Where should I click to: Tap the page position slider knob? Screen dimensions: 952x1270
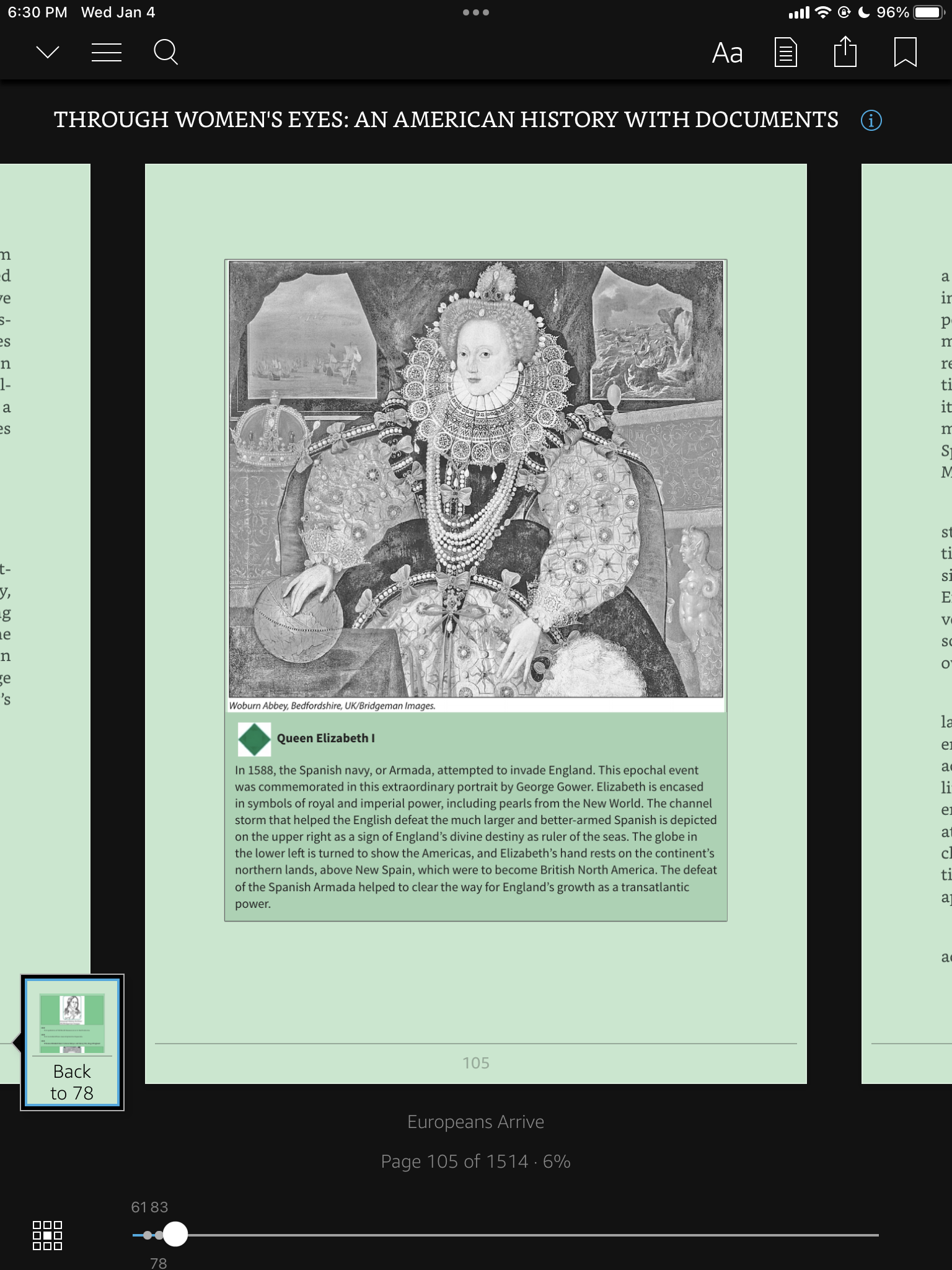(x=175, y=1234)
